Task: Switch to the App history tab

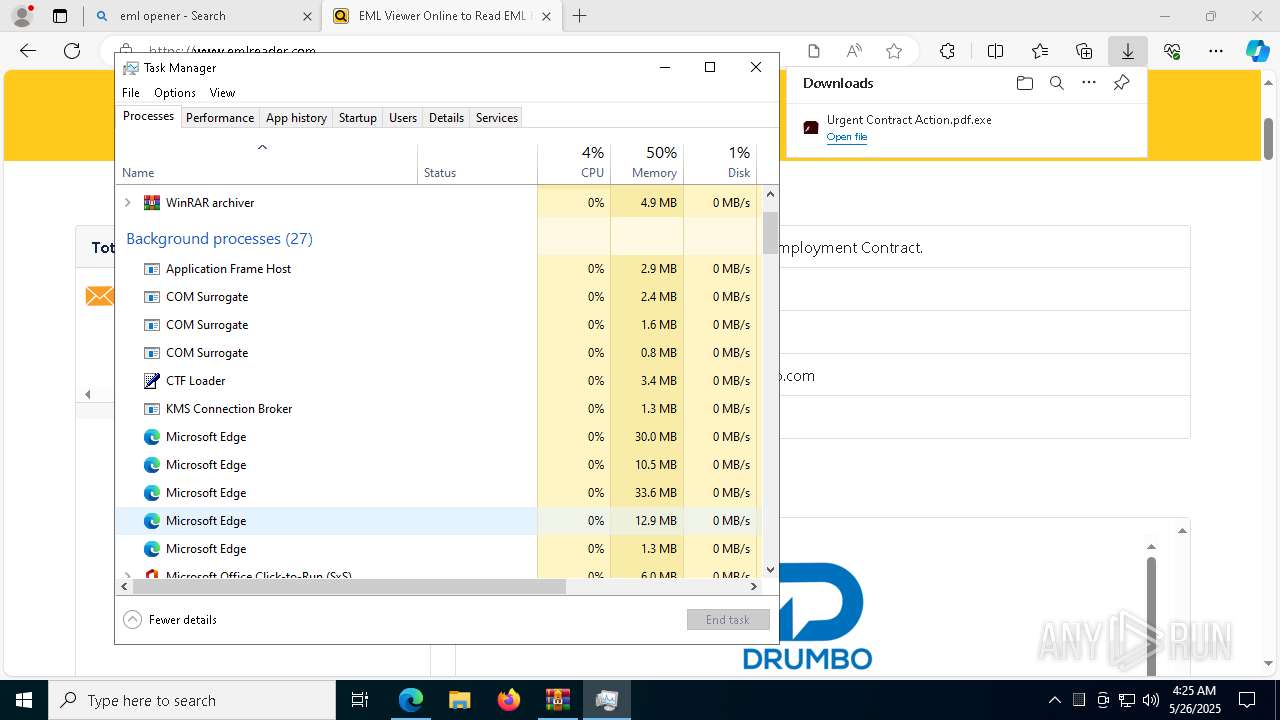Action: [296, 117]
